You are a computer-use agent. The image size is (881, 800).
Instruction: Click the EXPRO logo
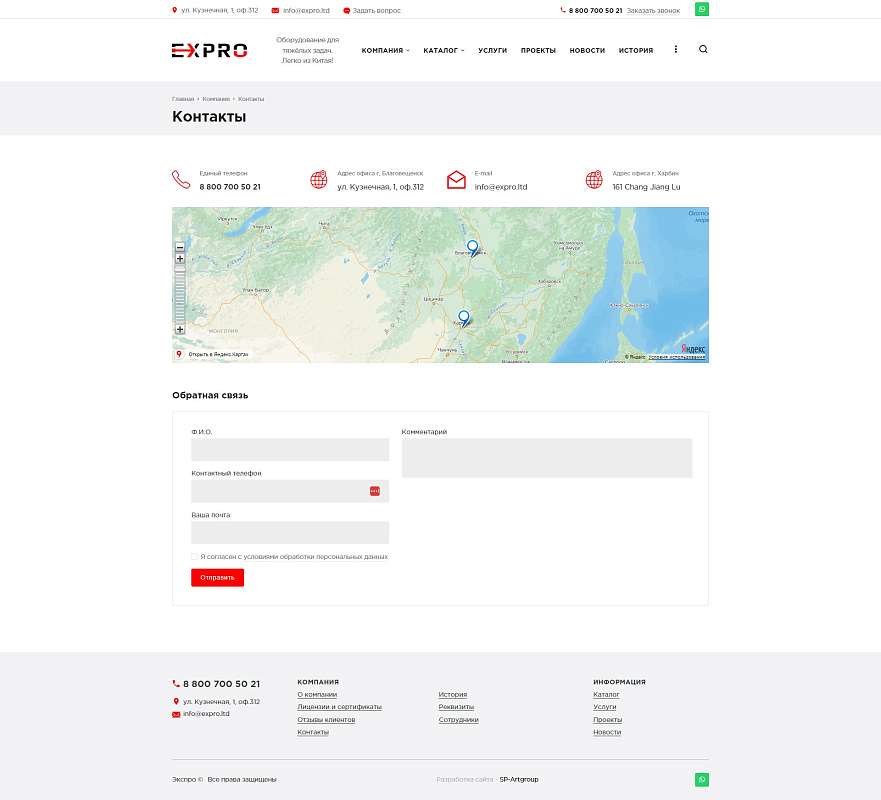(x=209, y=50)
